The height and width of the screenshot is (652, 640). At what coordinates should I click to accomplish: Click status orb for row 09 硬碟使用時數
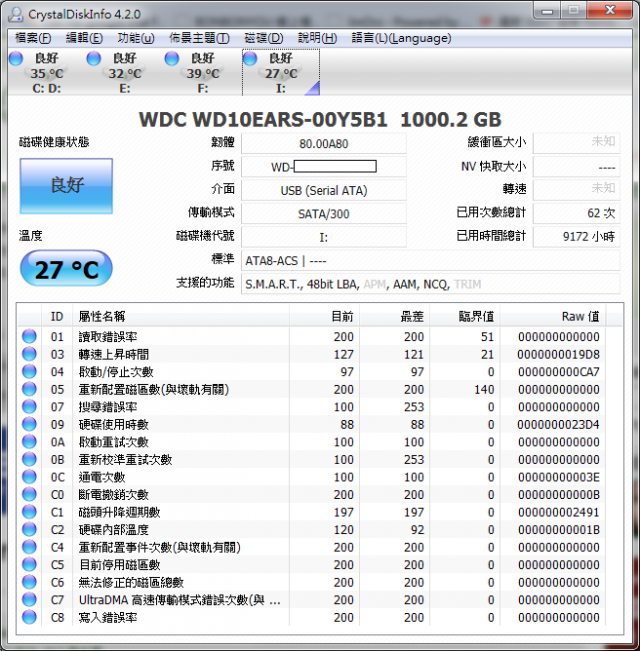[29, 424]
